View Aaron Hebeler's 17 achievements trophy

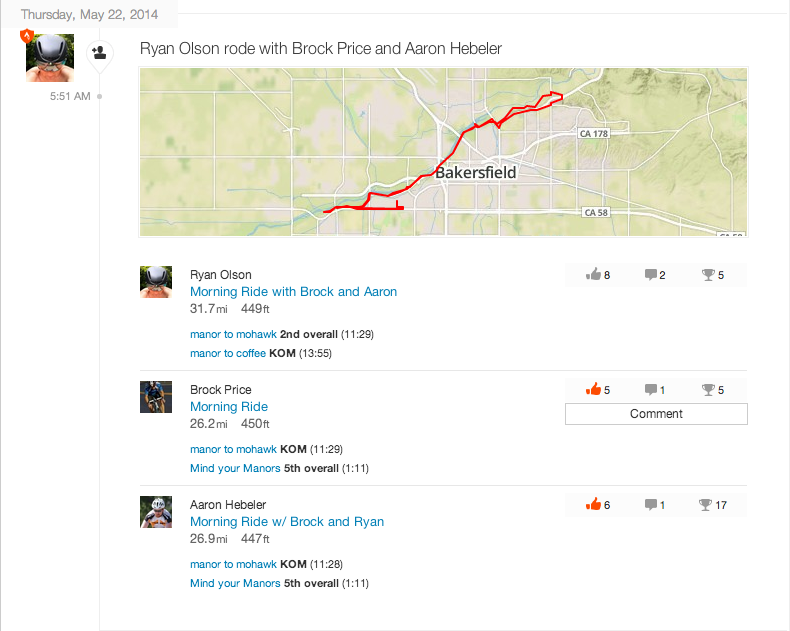point(705,504)
